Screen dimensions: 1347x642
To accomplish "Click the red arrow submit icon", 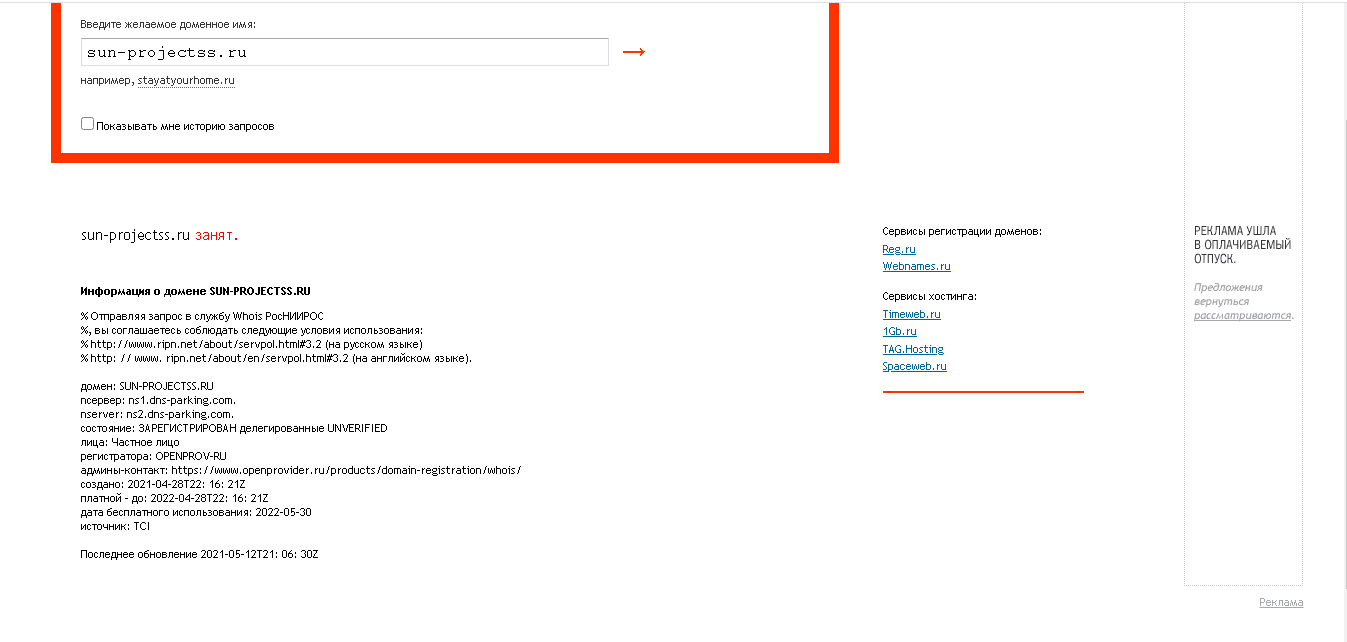I will (633, 52).
